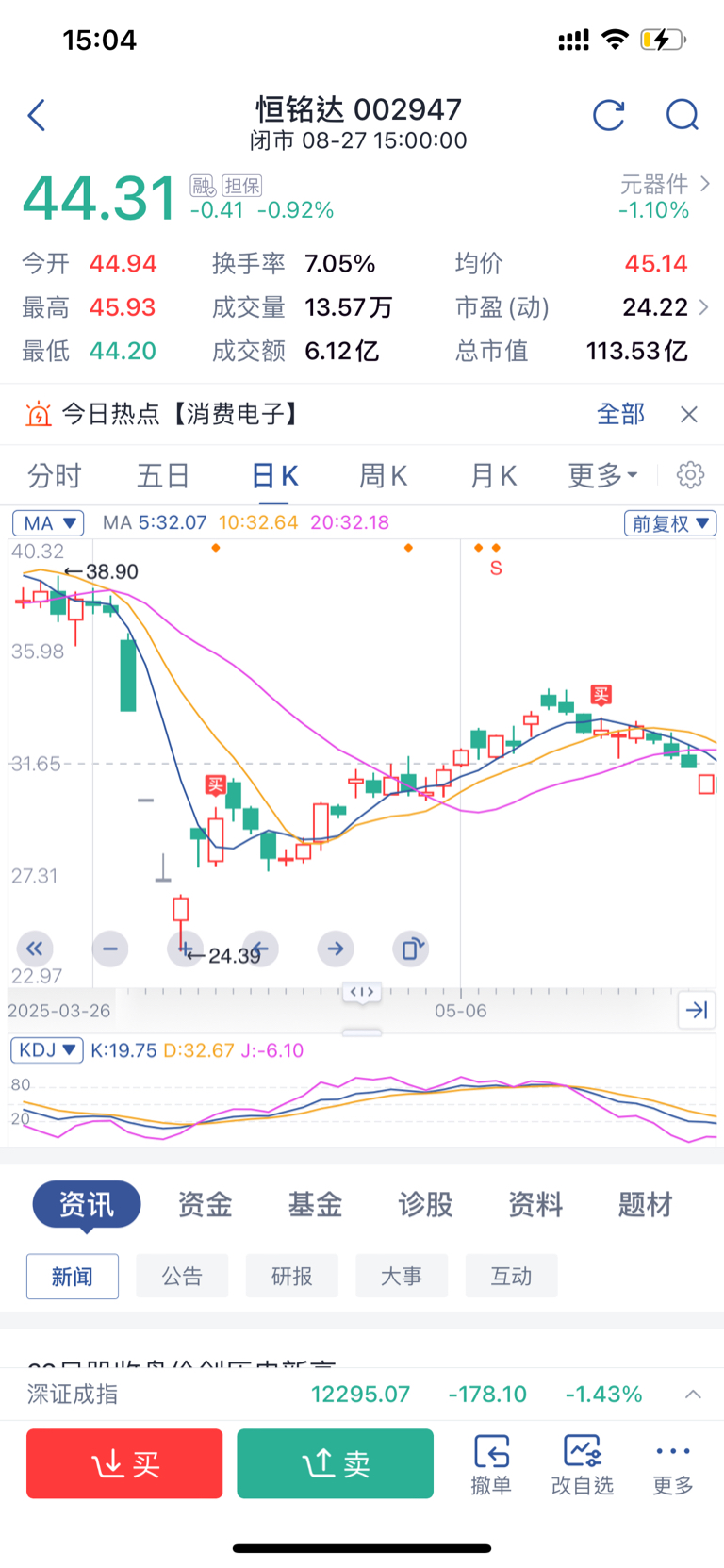Viewport: 724px width, 1568px height.
Task: Zoom out chart with minus button
Action: pos(110,949)
